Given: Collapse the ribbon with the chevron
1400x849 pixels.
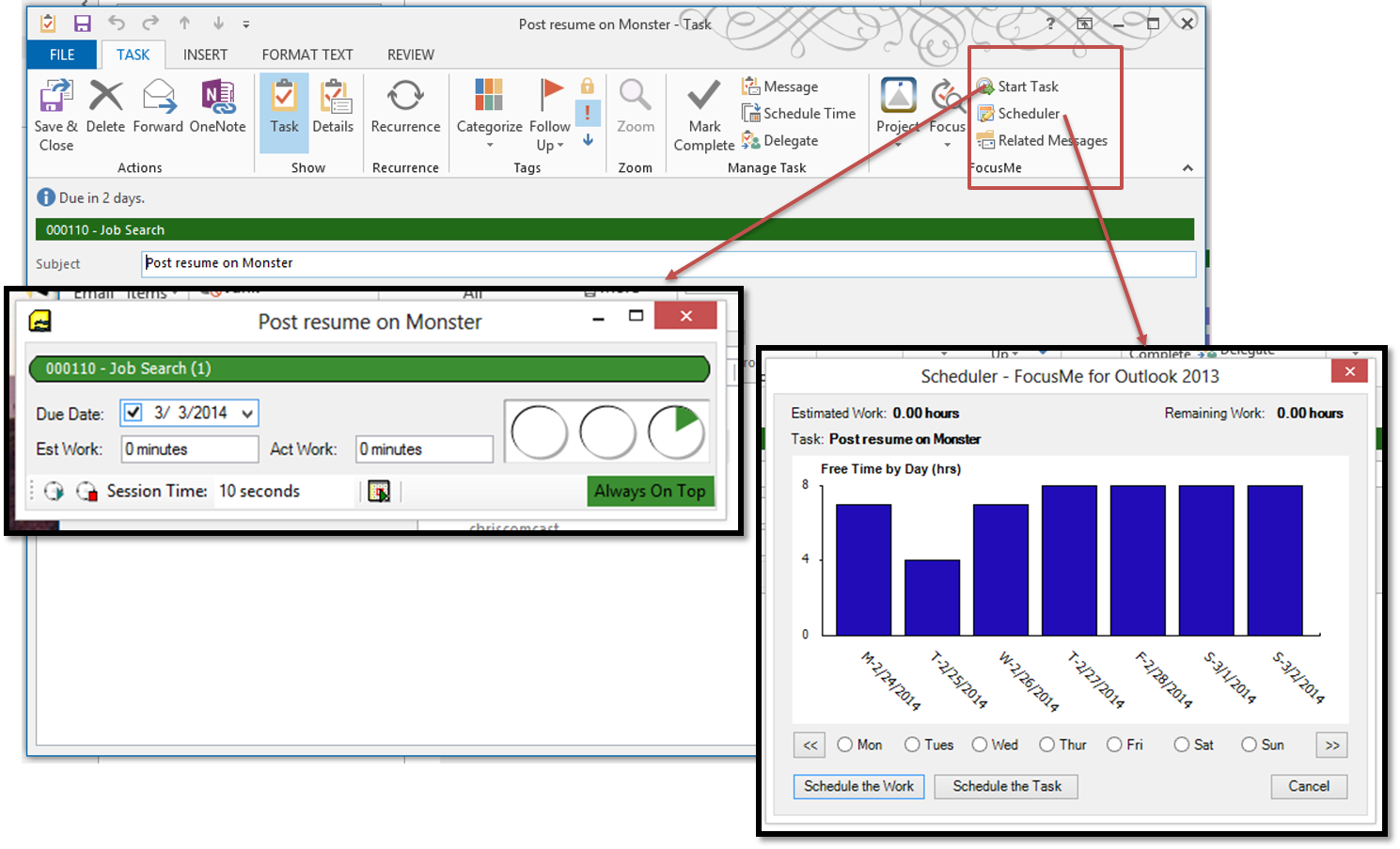Looking at the screenshot, I should [x=1188, y=167].
